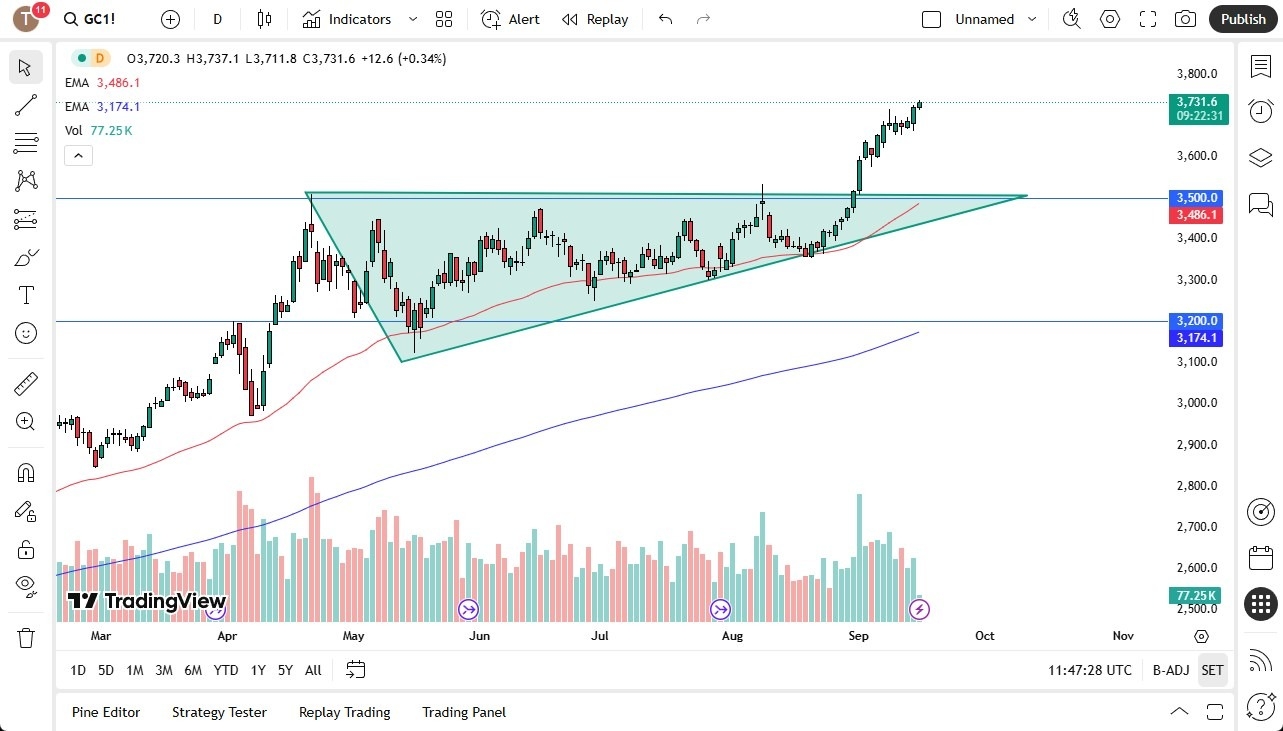This screenshot has height=731, width=1283.
Task: Collapse the OHLC legend with the chevron
Action: pos(78,155)
